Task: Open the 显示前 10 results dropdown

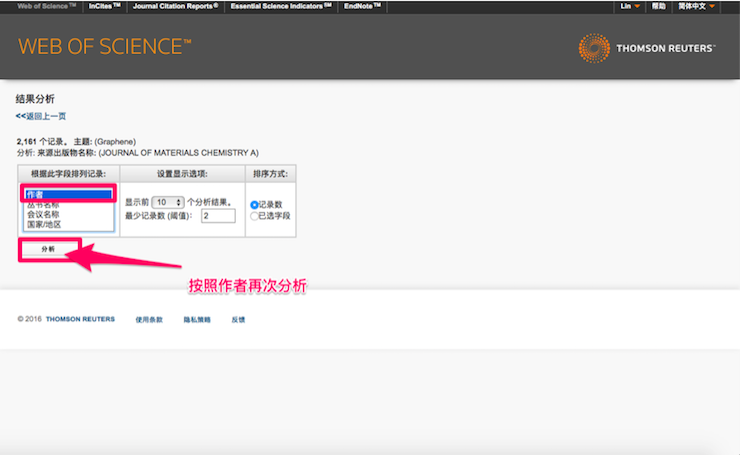Action: click(x=169, y=202)
